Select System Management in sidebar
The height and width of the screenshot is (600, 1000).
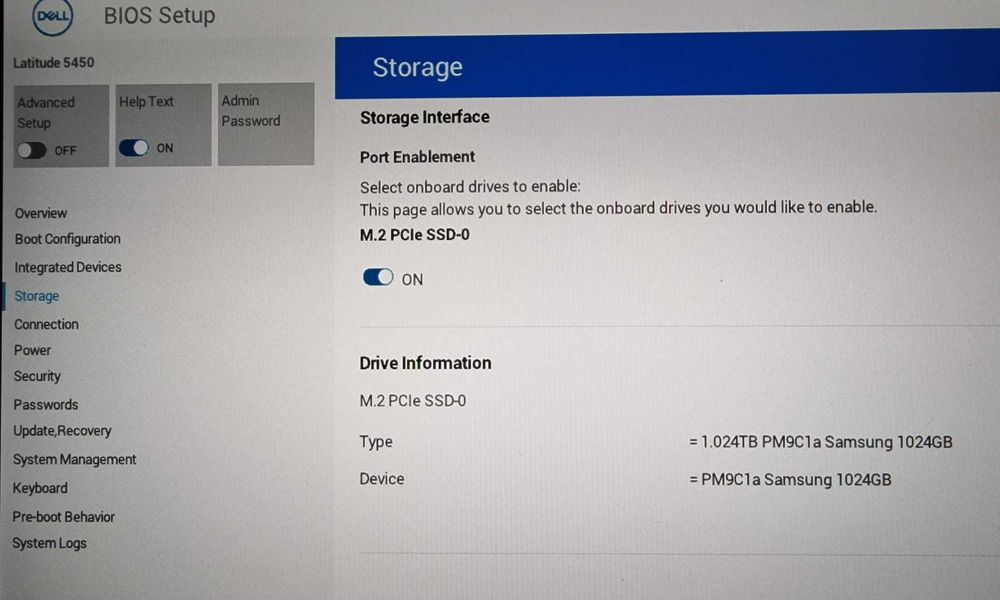(x=74, y=459)
